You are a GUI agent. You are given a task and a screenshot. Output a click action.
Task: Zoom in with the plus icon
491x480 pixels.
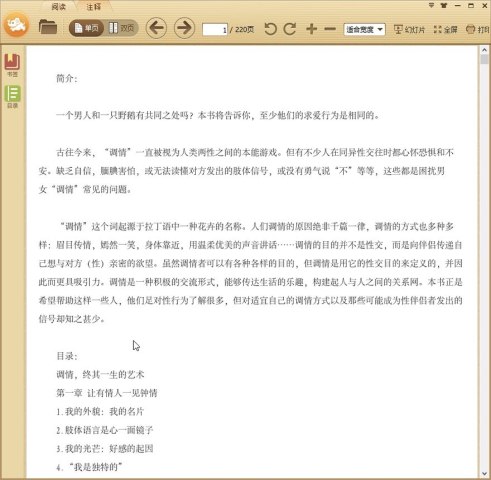(x=311, y=29)
